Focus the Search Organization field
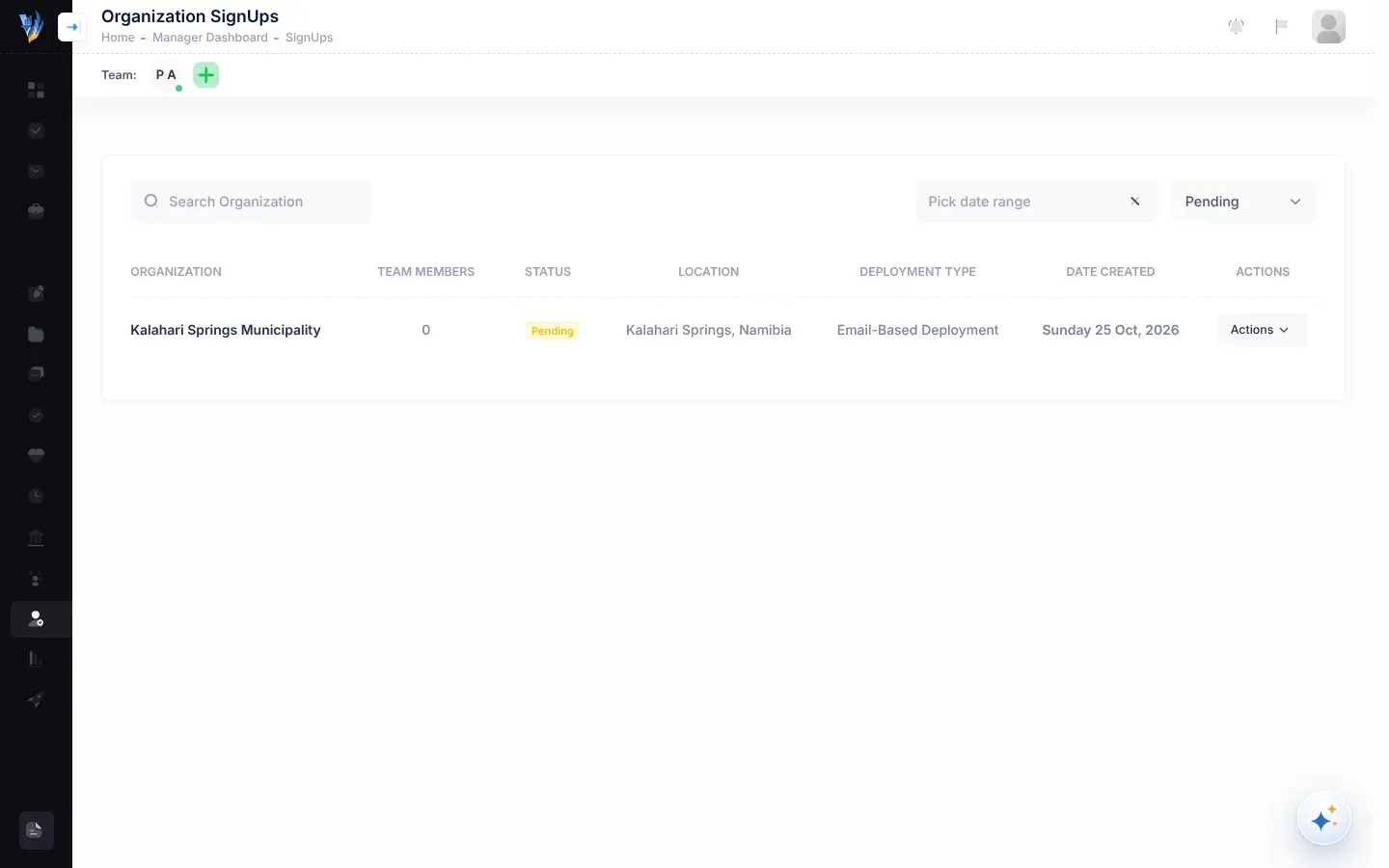Viewport: 1389px width, 868px height. tap(251, 202)
